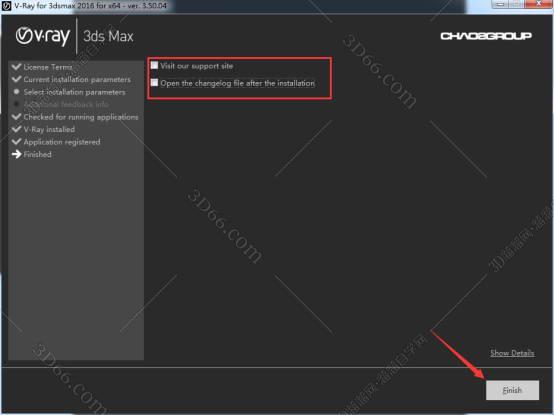Click the V-Ray icon in the title bar
554x415 pixels.
pyautogui.click(x=7, y=6)
